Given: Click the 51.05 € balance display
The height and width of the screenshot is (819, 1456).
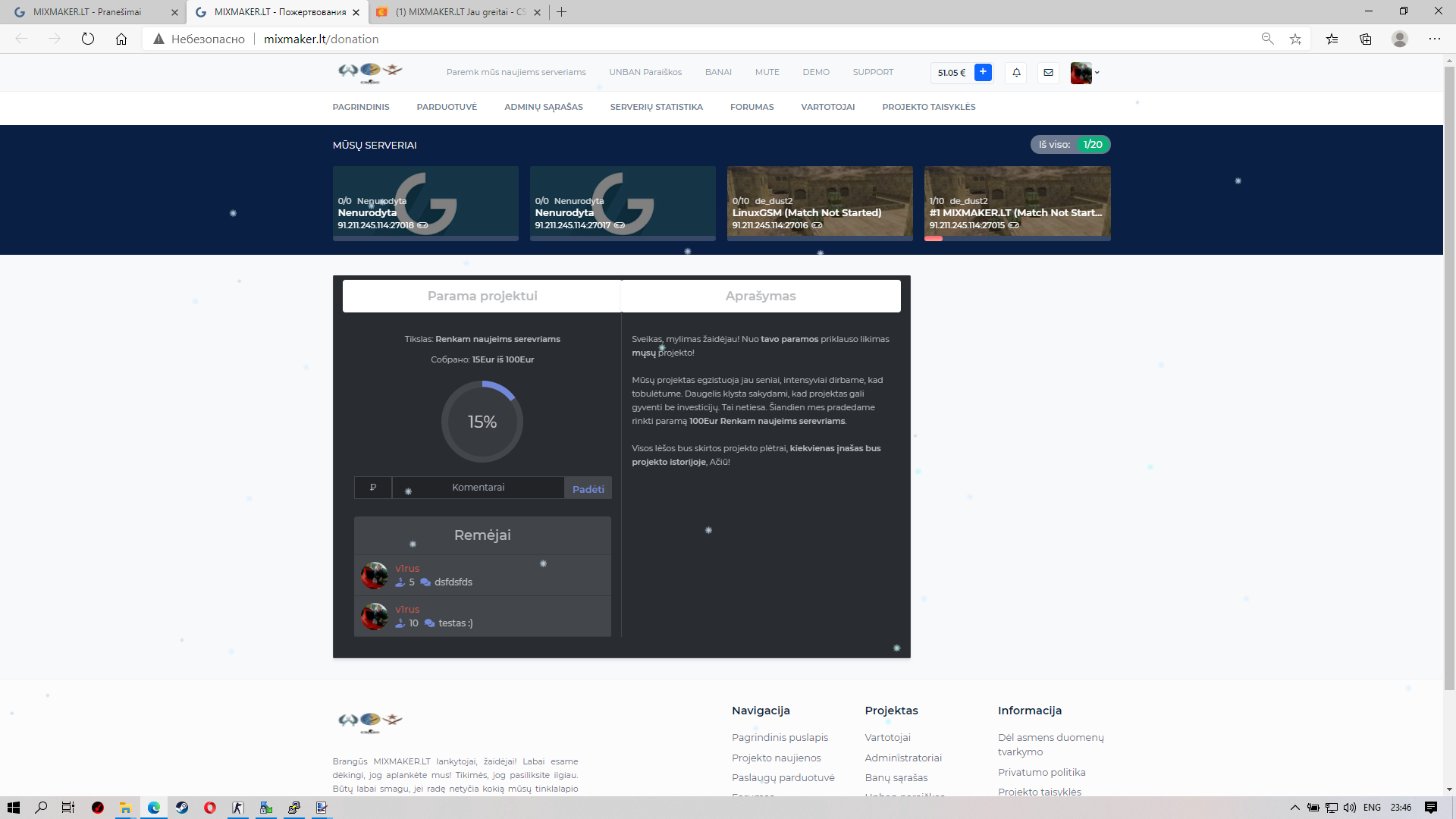Looking at the screenshot, I should (952, 73).
